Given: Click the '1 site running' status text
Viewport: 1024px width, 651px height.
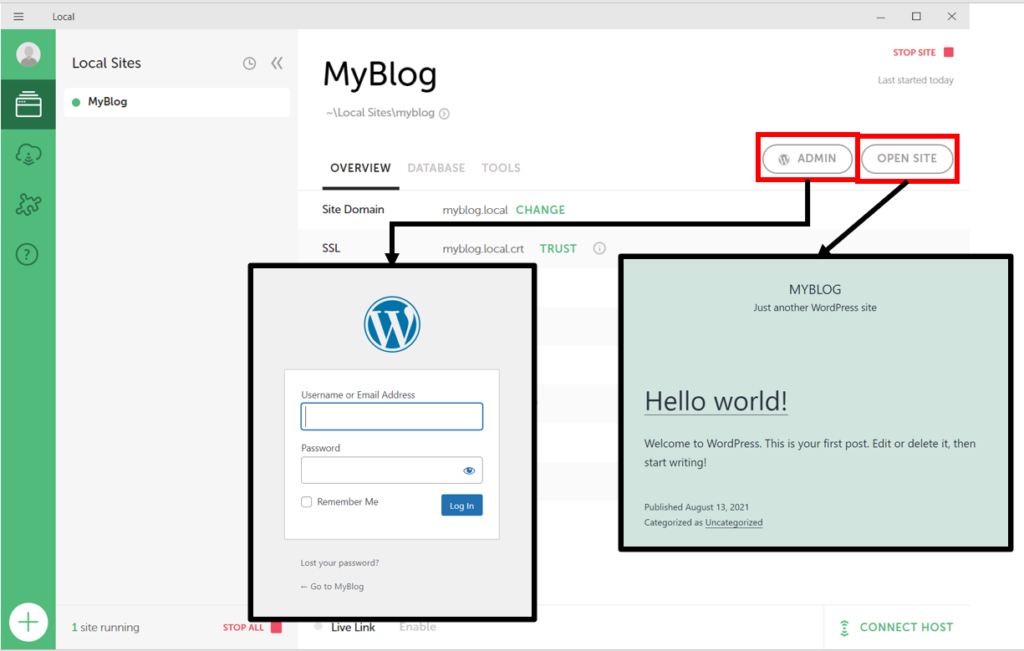Looking at the screenshot, I should pyautogui.click(x=106, y=627).
